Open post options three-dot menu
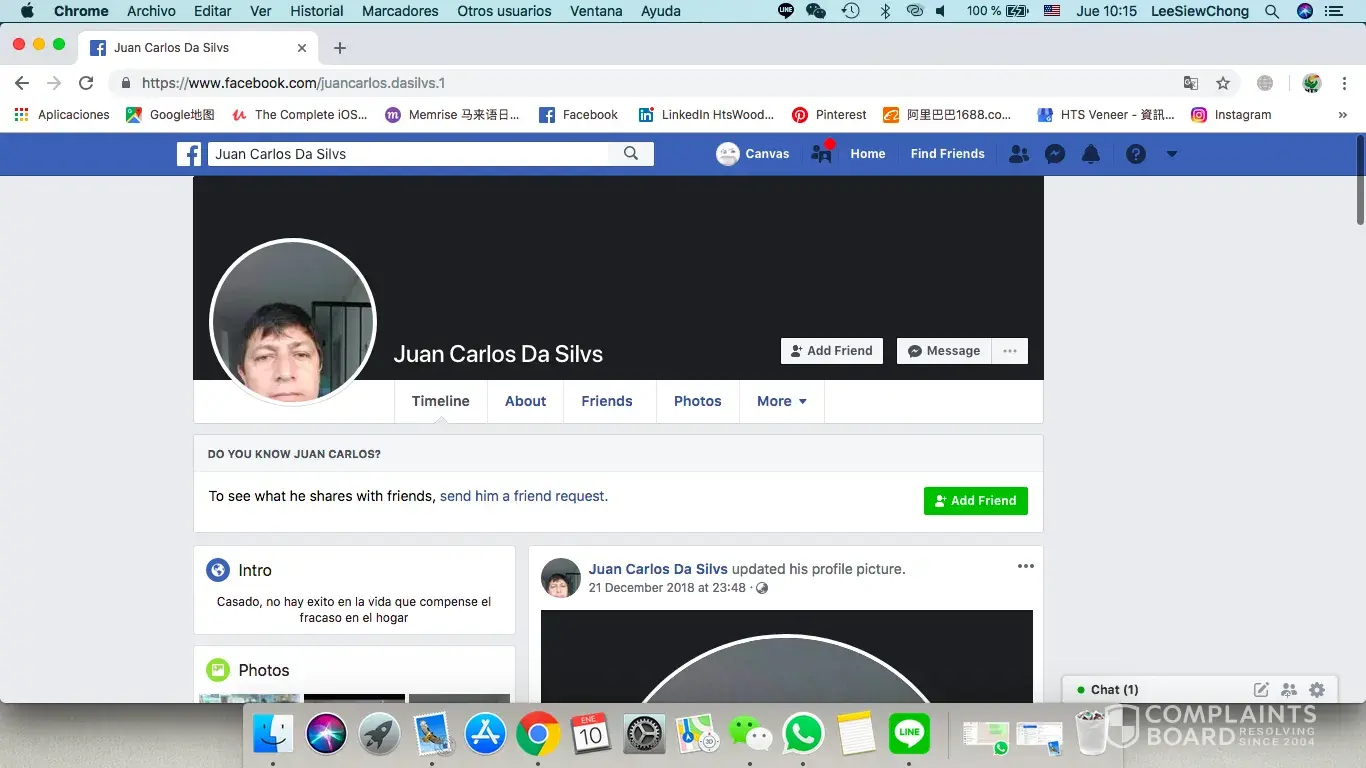This screenshot has height=768, width=1366. (x=1025, y=566)
